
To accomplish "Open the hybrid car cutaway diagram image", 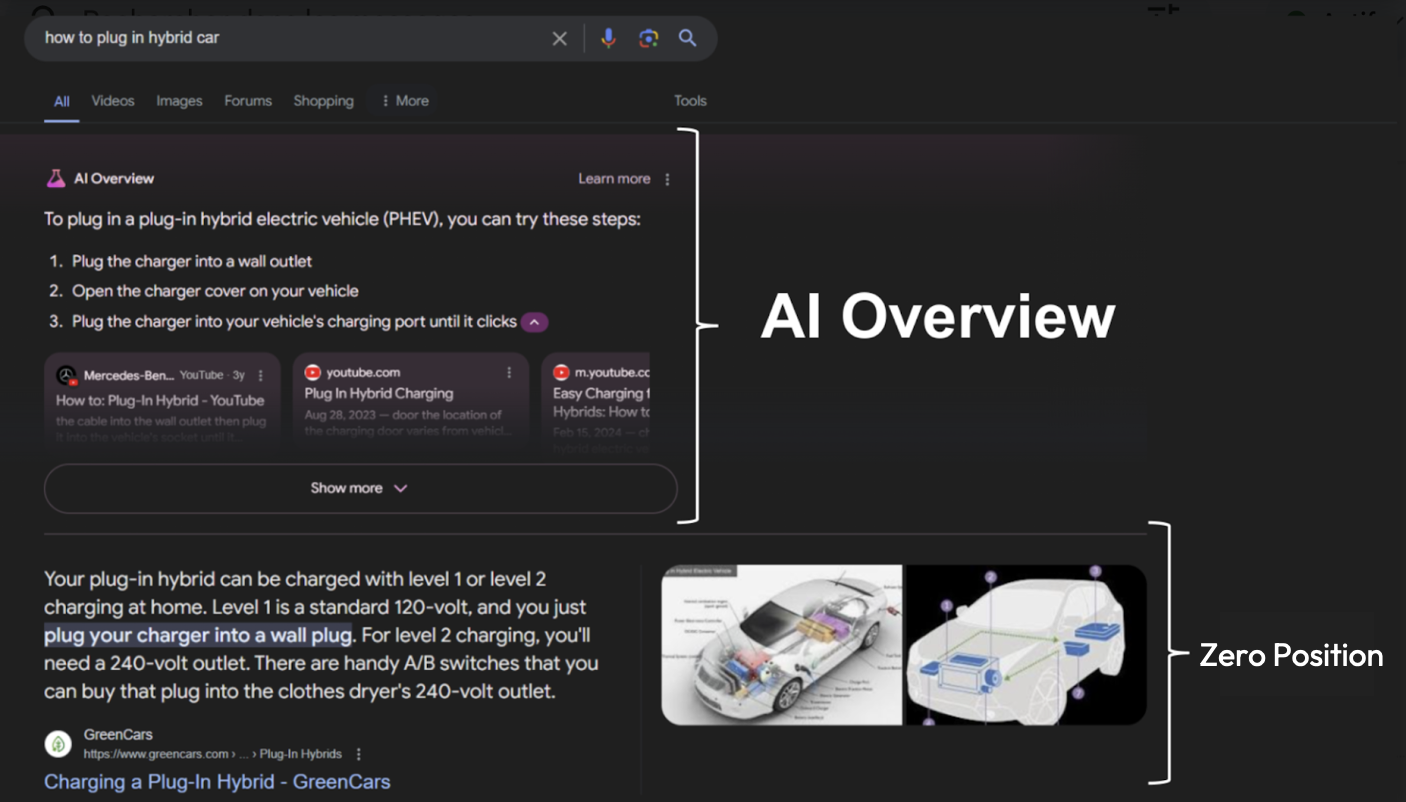I will pyautogui.click(x=782, y=644).
